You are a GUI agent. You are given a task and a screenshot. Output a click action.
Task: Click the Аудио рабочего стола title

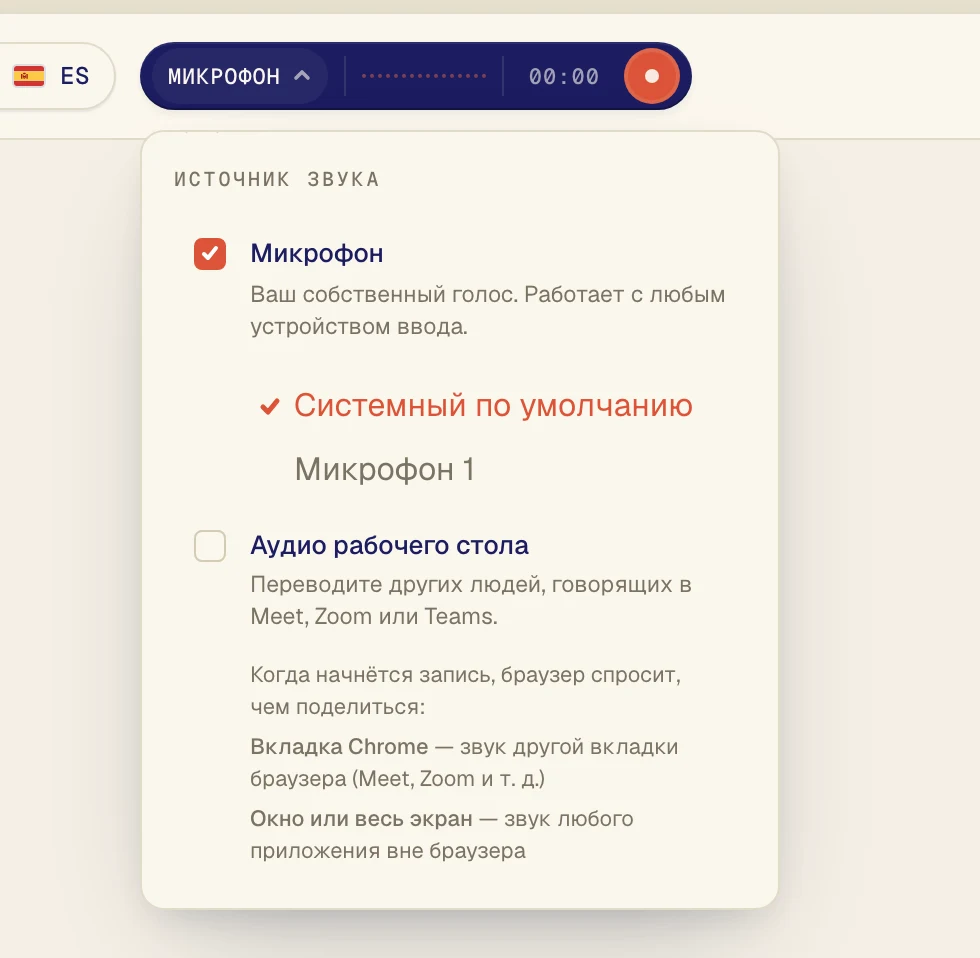coord(389,546)
